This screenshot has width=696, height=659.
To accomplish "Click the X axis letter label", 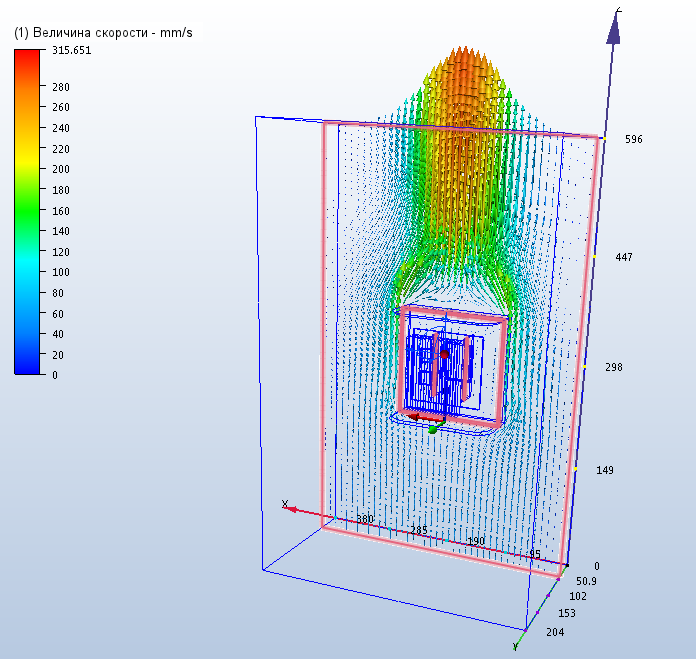I will point(285,504).
